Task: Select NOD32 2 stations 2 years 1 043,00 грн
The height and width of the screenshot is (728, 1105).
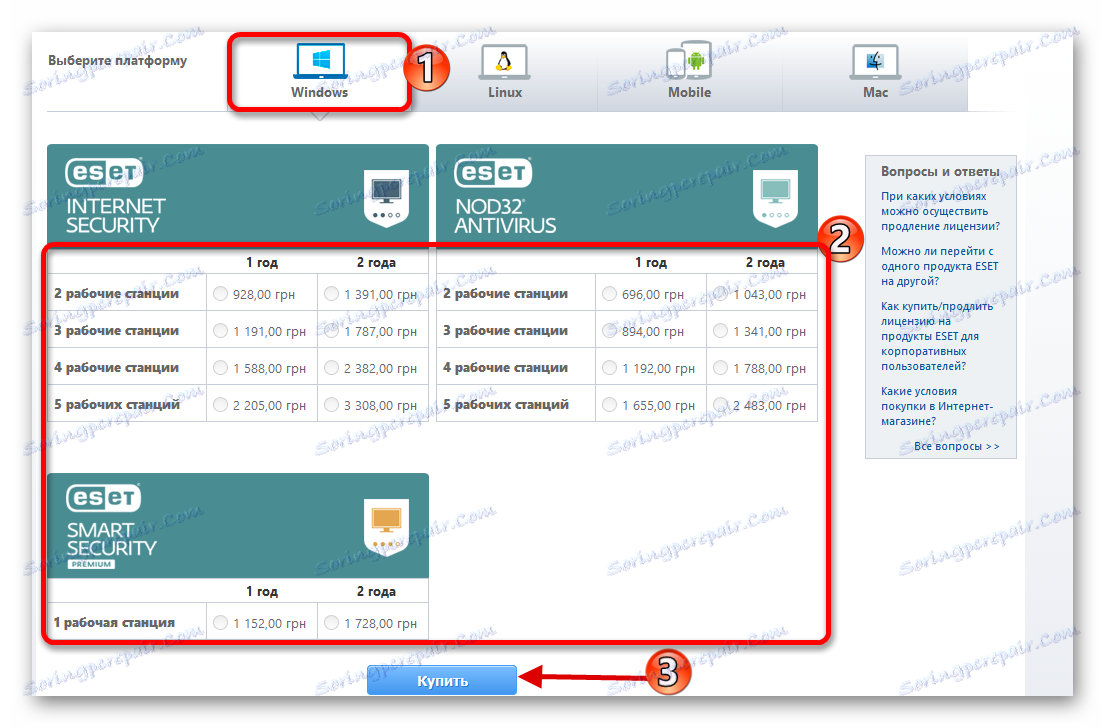Action: pyautogui.click(x=720, y=294)
